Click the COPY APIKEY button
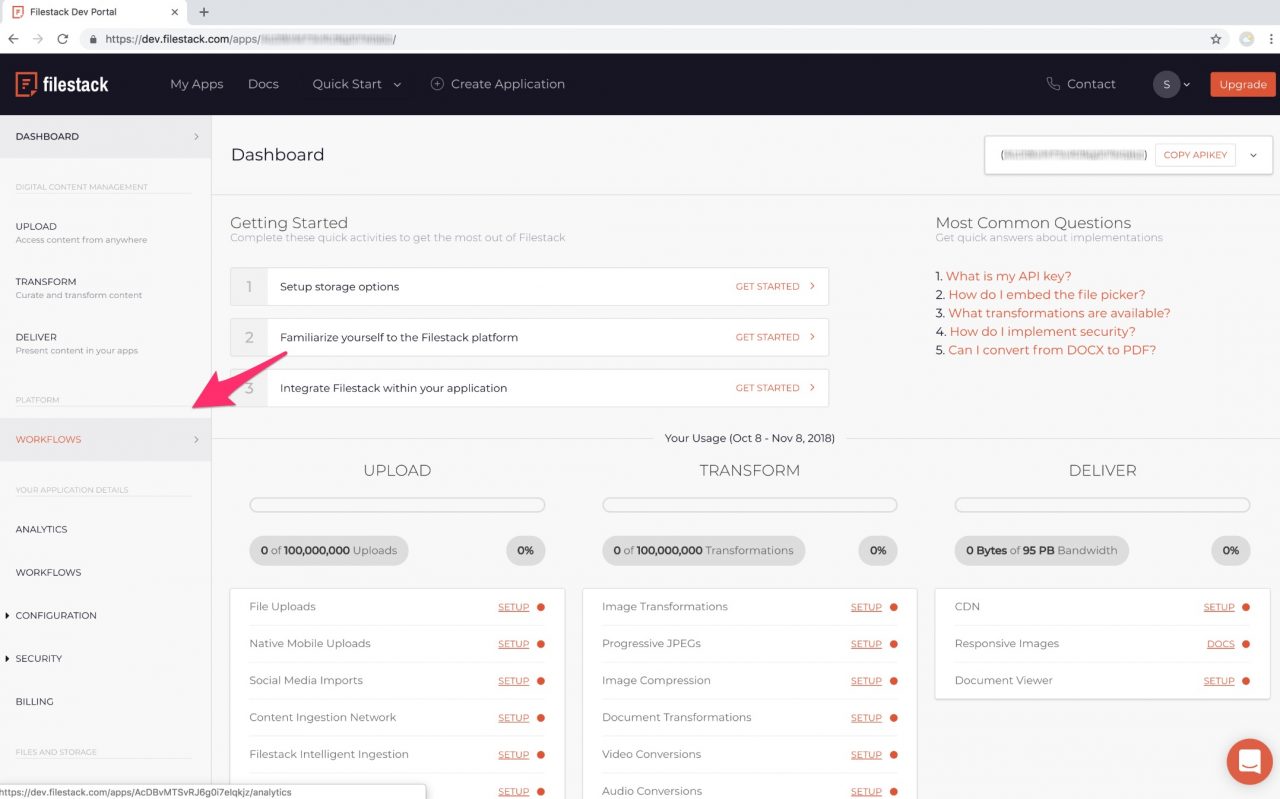This screenshot has width=1280, height=799. pyautogui.click(x=1194, y=155)
